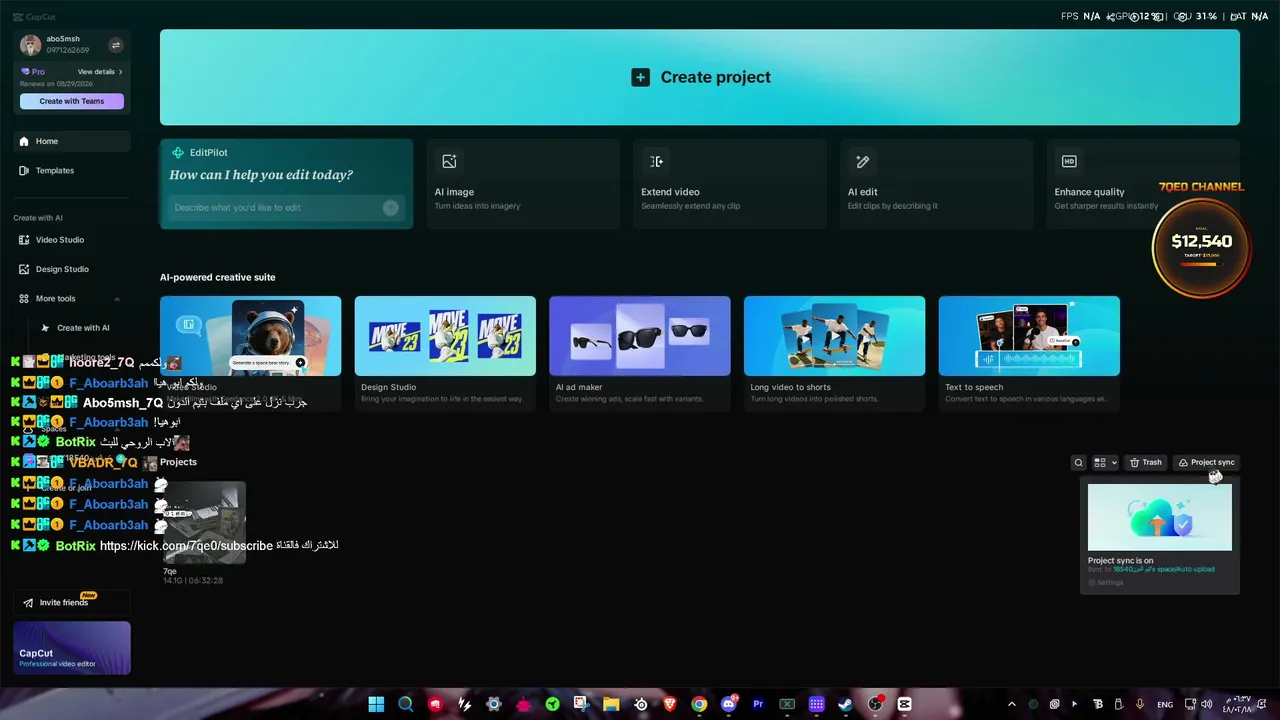Image resolution: width=1280 pixels, height=720 pixels.
Task: Click the Create project button
Action: [700, 77]
